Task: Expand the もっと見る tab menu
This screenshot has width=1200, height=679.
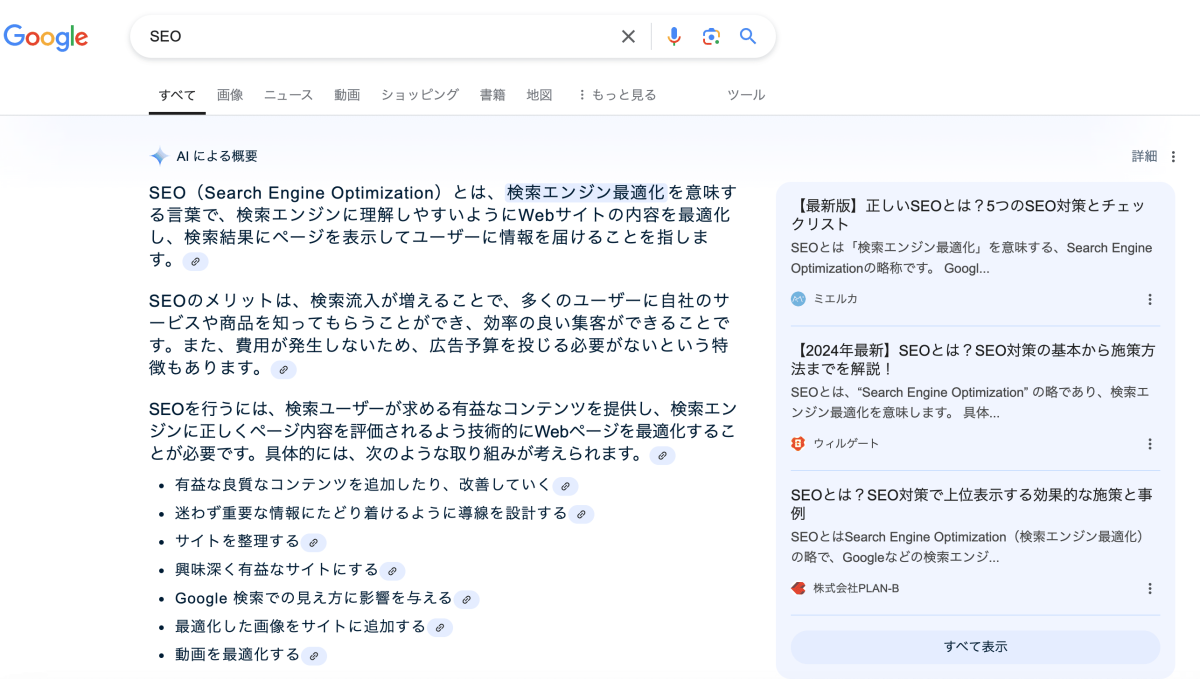Action: click(616, 95)
